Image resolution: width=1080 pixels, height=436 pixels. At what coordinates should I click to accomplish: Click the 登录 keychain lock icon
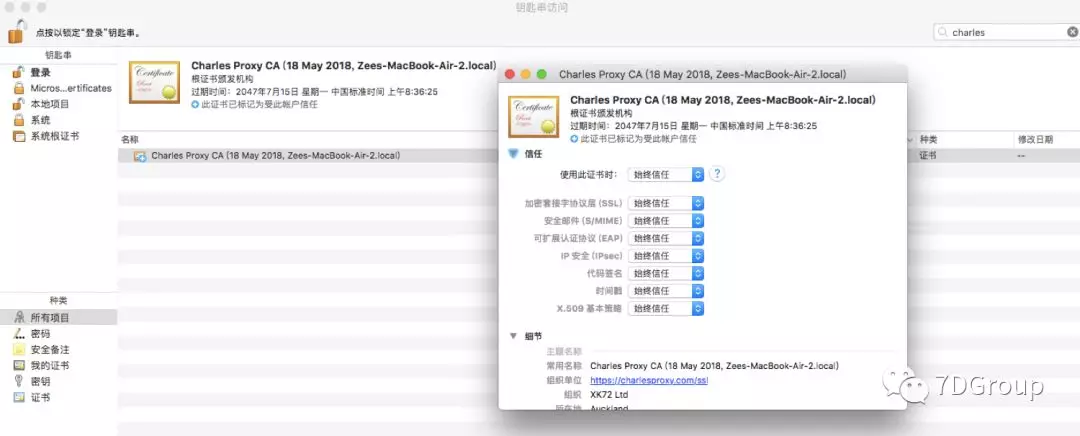19,72
